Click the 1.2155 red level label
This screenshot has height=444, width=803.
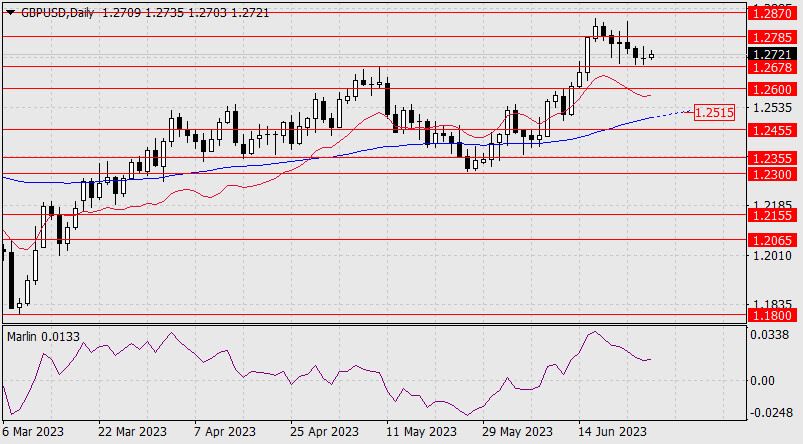pyautogui.click(x=771, y=214)
